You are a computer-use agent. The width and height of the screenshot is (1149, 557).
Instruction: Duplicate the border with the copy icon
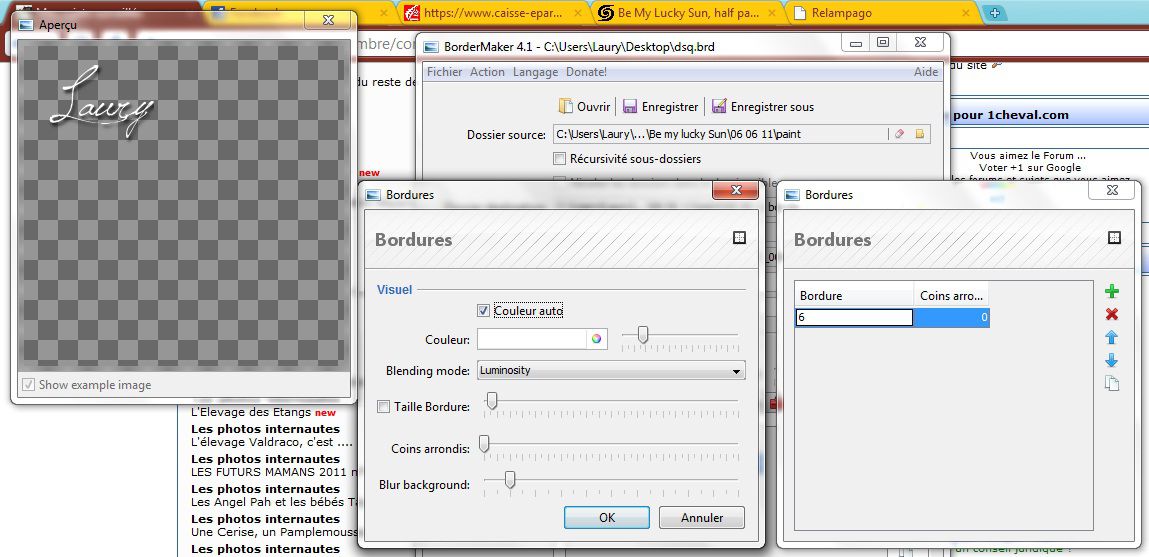(1111, 384)
